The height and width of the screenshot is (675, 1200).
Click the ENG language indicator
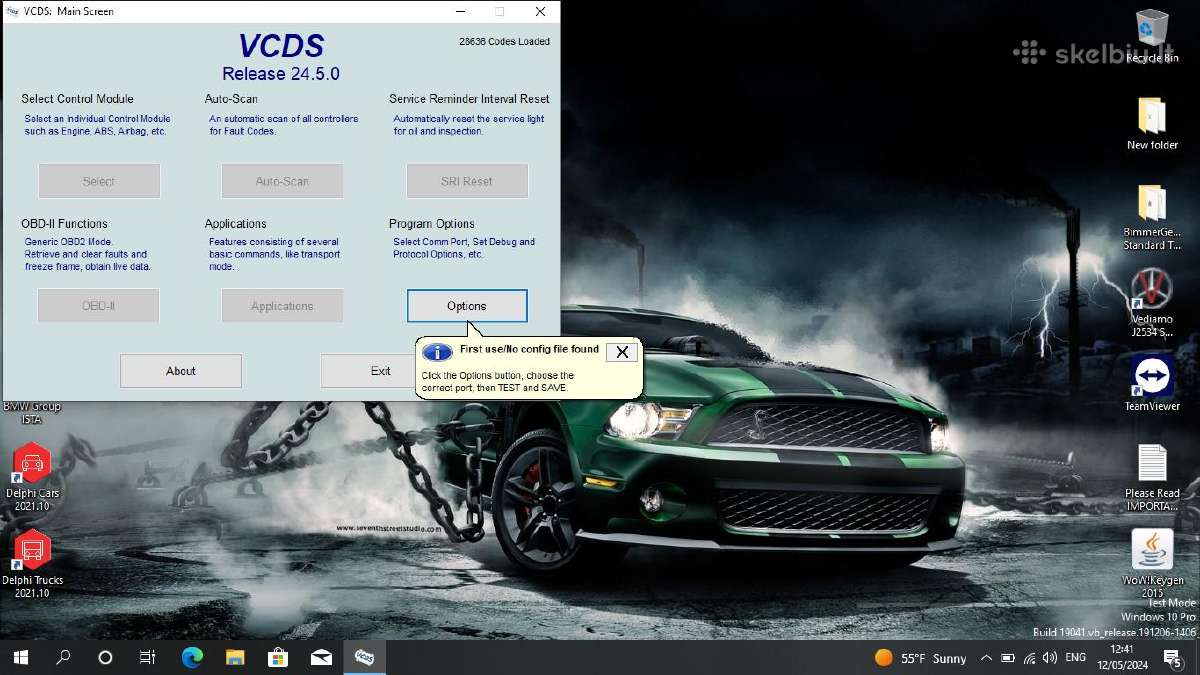click(x=1076, y=658)
